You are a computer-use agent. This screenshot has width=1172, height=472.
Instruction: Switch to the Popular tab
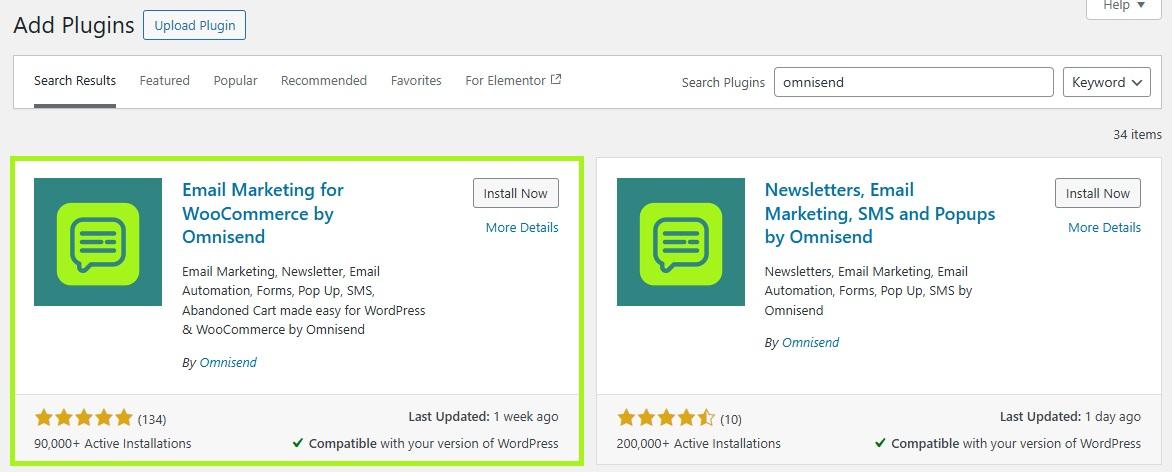click(x=235, y=81)
